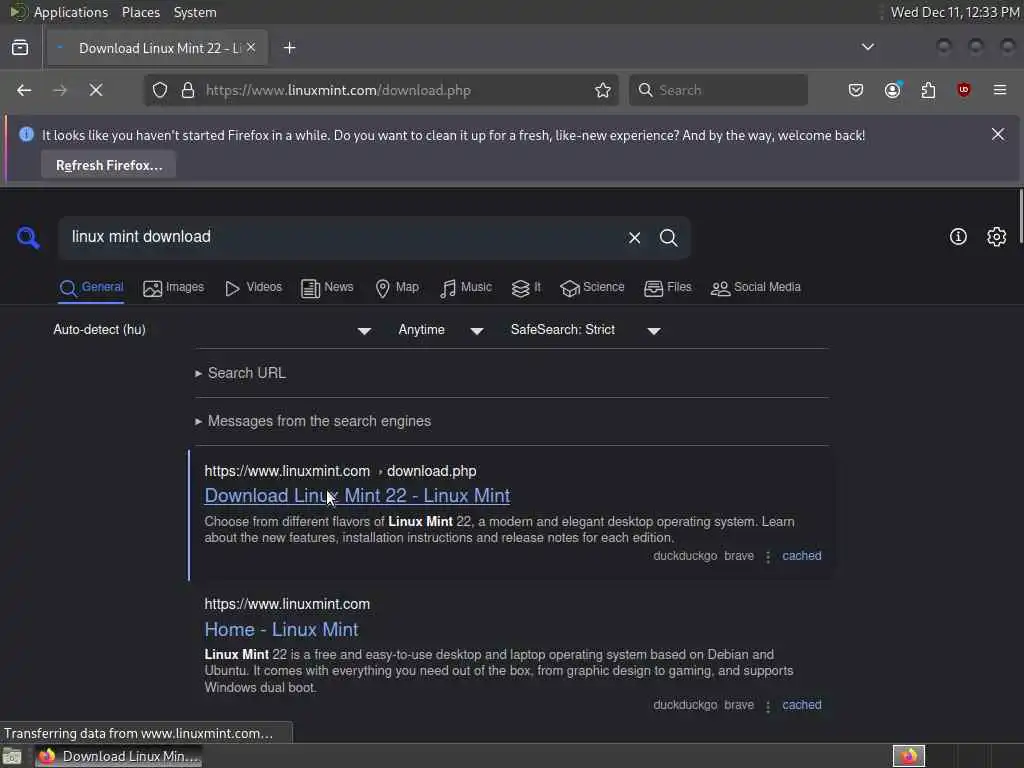Clear the linux mint download query

[634, 238]
